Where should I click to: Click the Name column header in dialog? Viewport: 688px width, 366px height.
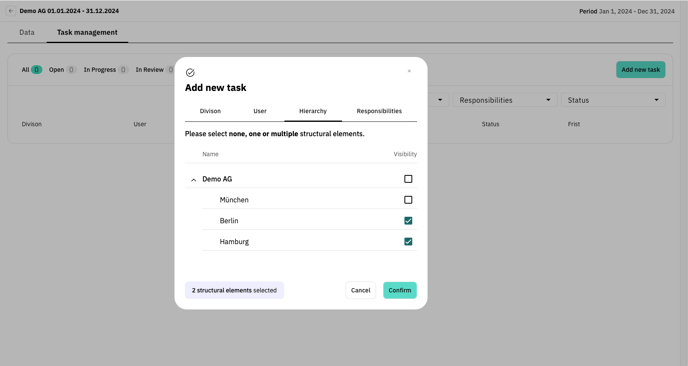[x=210, y=154]
